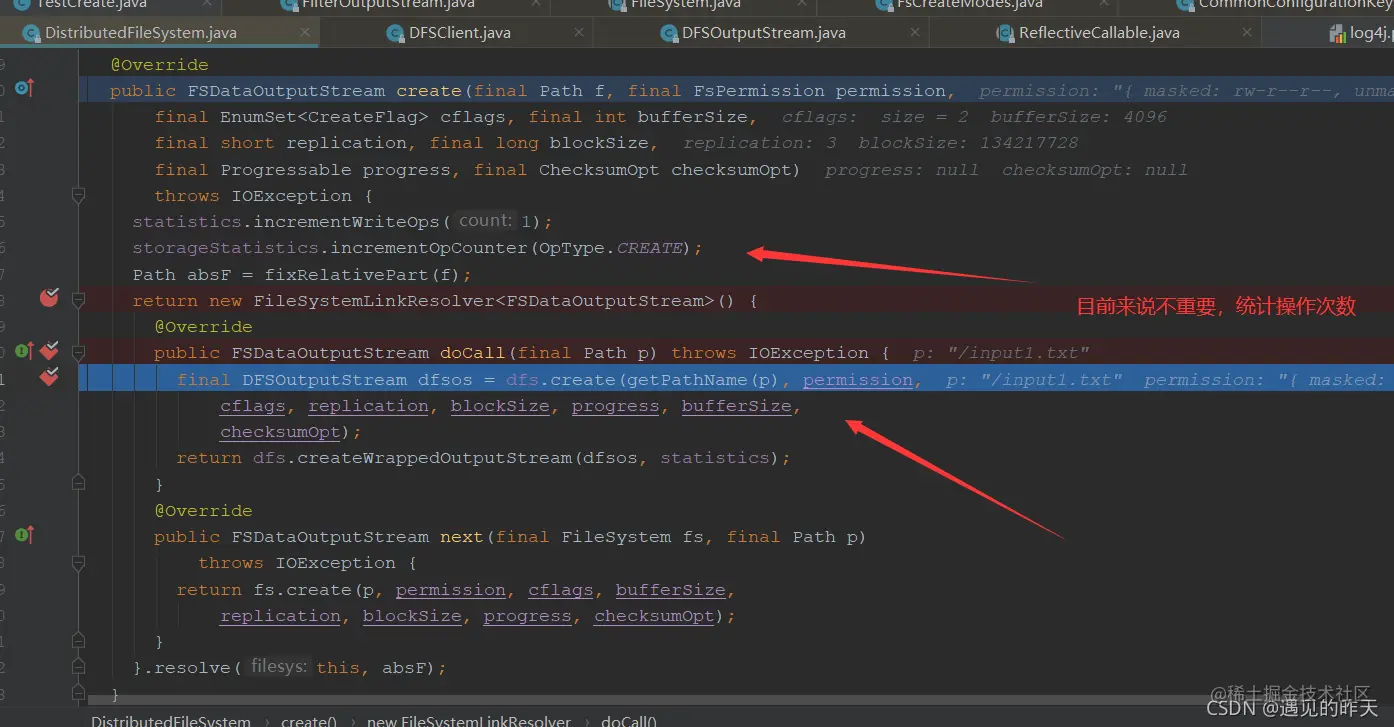Click create() breadcrumb
1394x727 pixels.
tap(308, 721)
